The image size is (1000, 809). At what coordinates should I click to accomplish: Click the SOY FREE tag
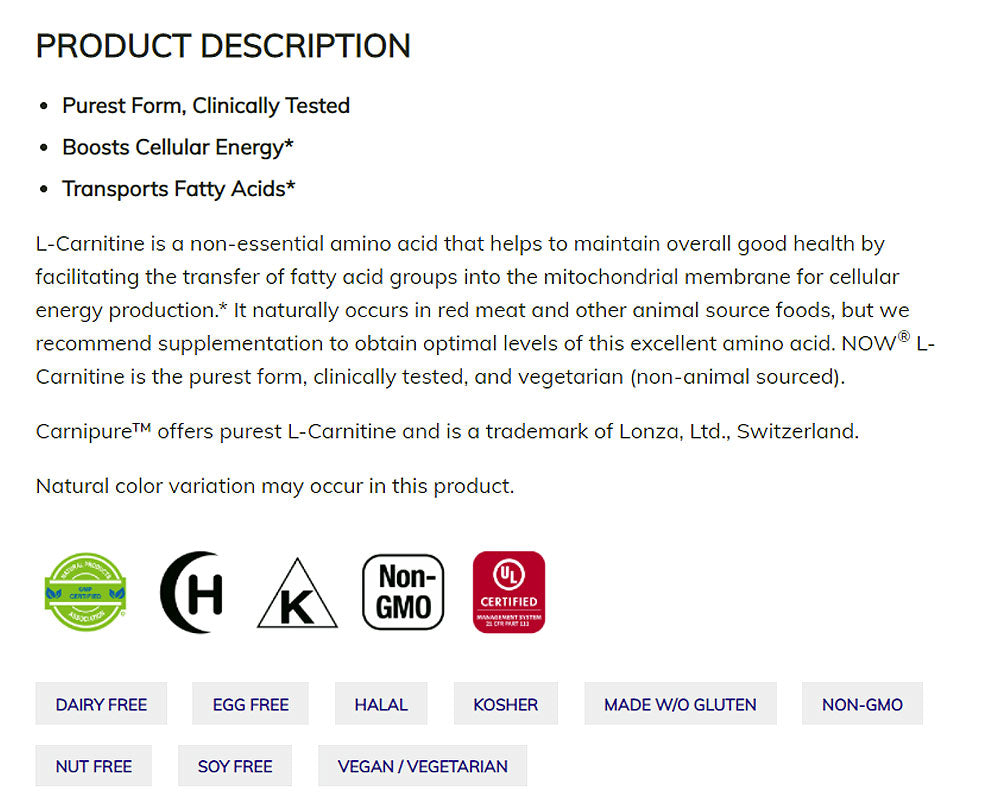[x=235, y=766]
